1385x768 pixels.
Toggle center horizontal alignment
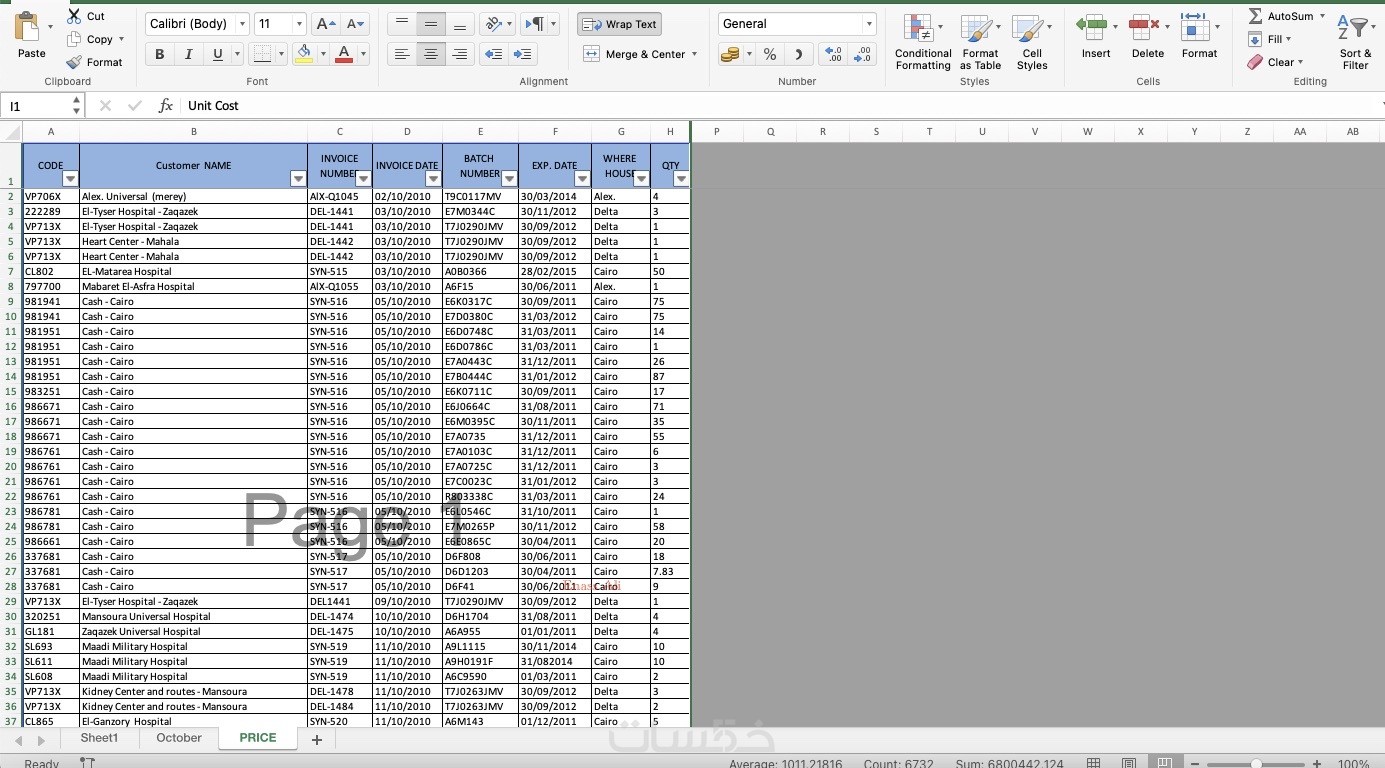pos(431,54)
